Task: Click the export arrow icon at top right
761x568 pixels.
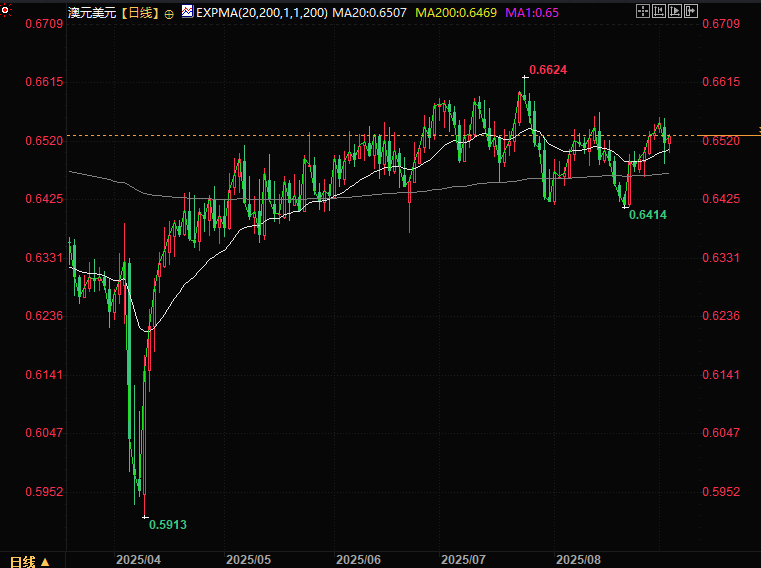Action: (691, 11)
